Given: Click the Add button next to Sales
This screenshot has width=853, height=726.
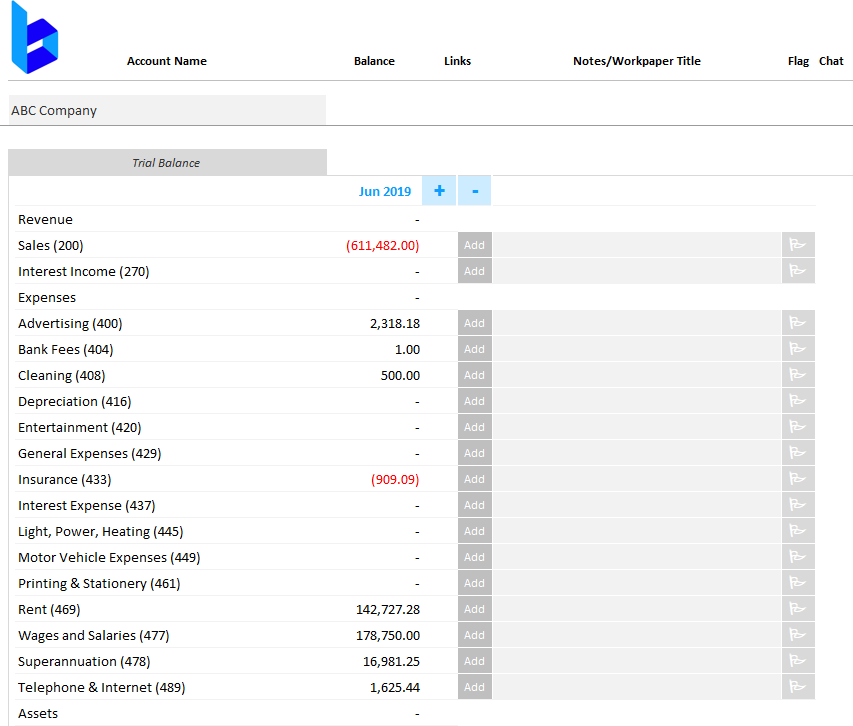Looking at the screenshot, I should click(x=473, y=244).
